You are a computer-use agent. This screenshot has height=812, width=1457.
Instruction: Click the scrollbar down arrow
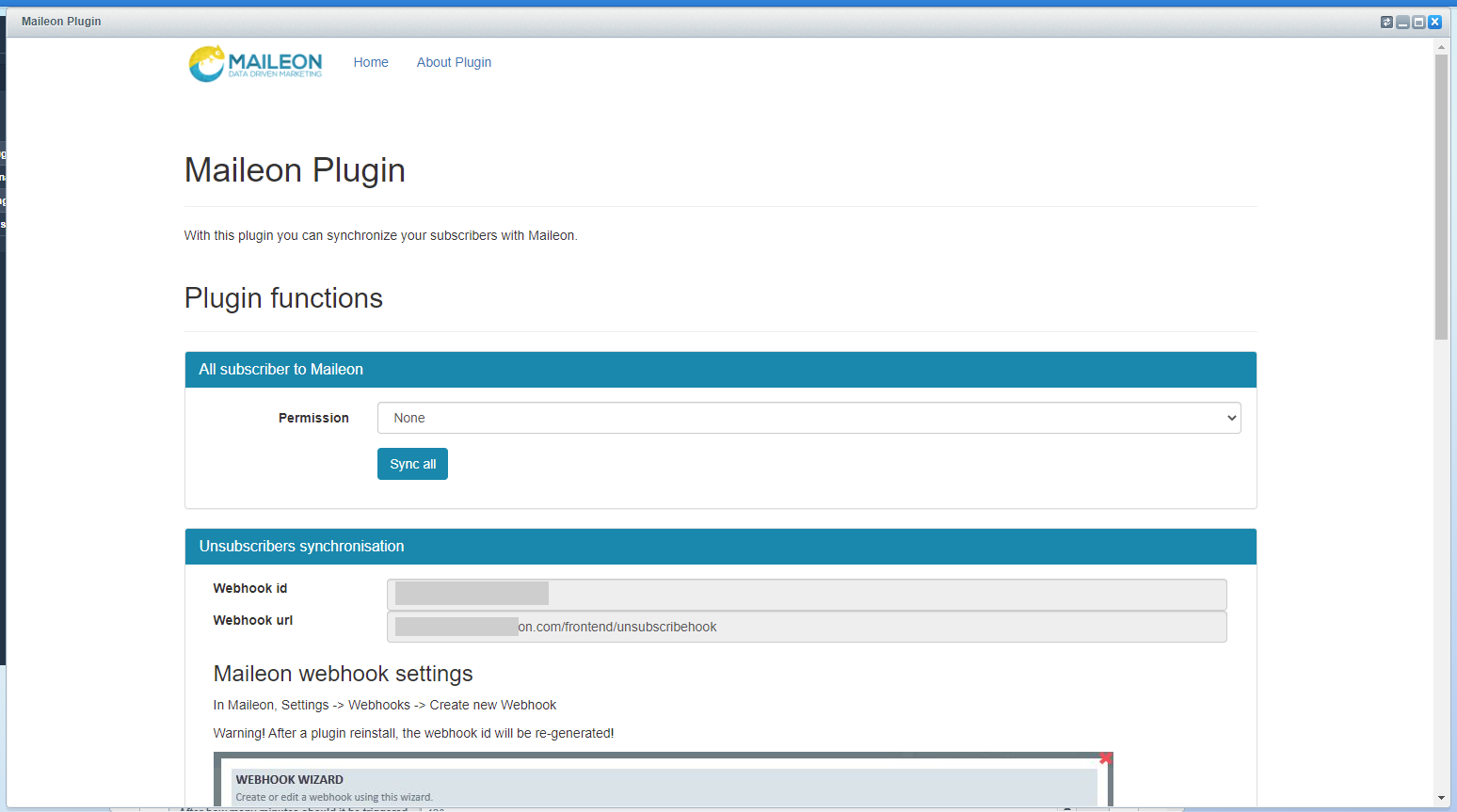pyautogui.click(x=1441, y=798)
